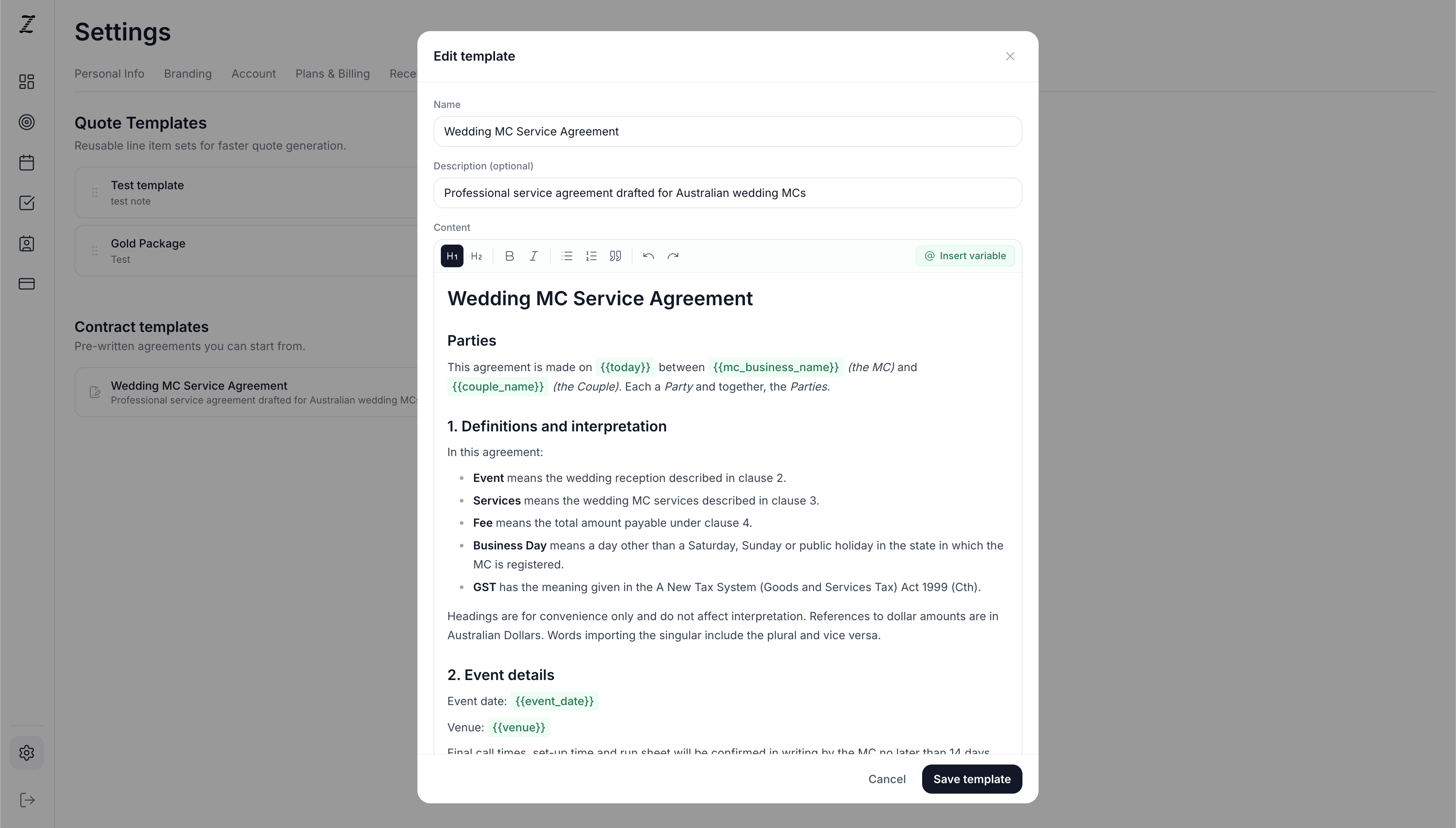
Task: Click the {{mc_business_name}} variable chip
Action: click(x=776, y=368)
